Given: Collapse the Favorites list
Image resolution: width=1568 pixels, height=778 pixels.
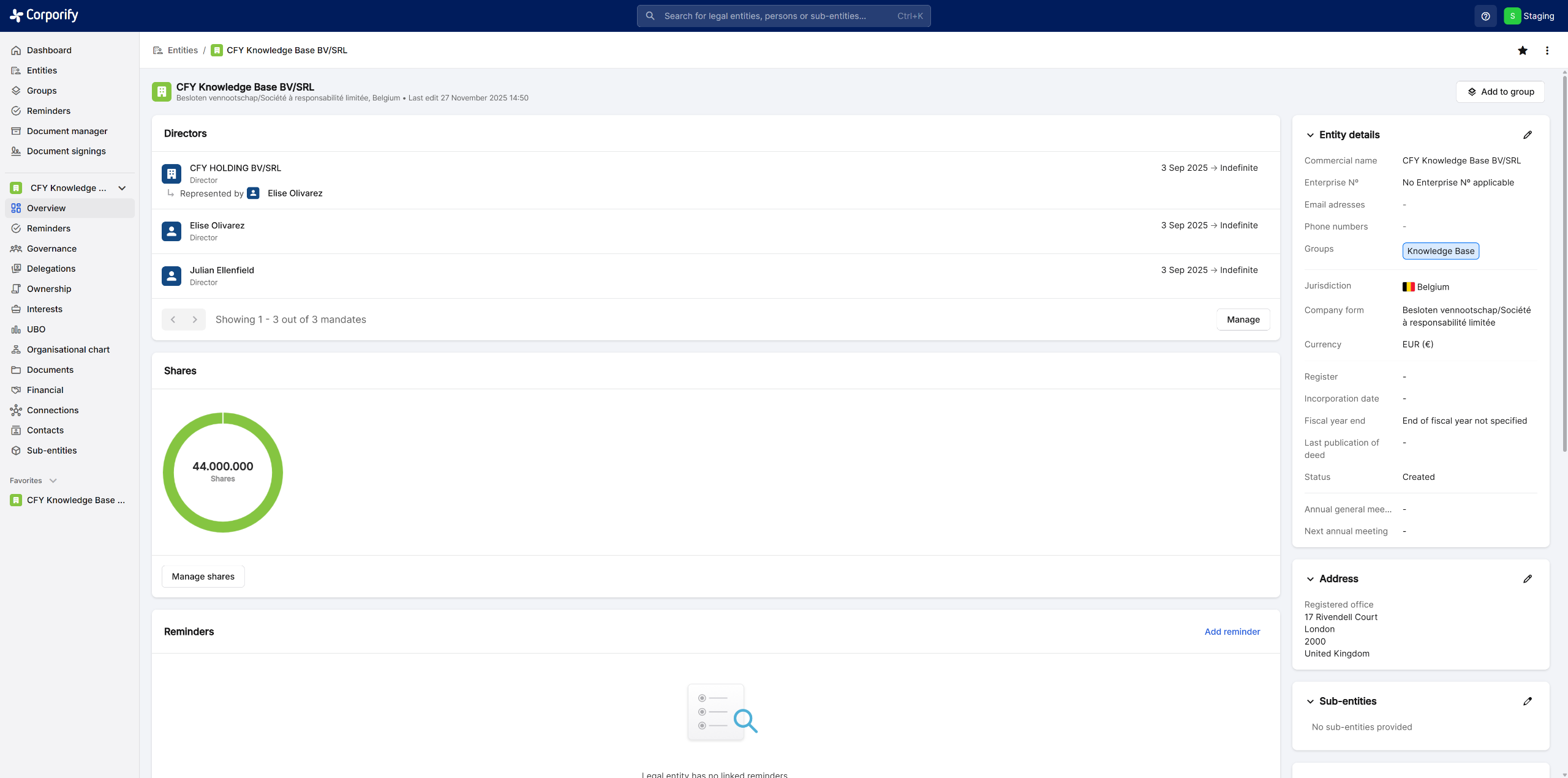Looking at the screenshot, I should pos(53,481).
